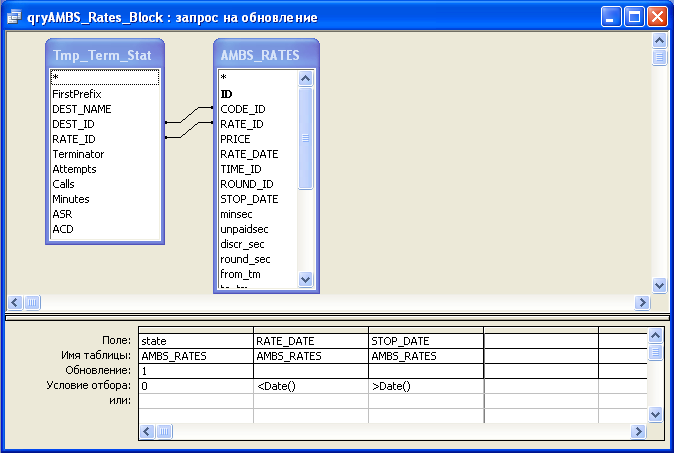
Task: Select the RATE_ID field in Tmp_Term_Stat
Action: [74, 139]
